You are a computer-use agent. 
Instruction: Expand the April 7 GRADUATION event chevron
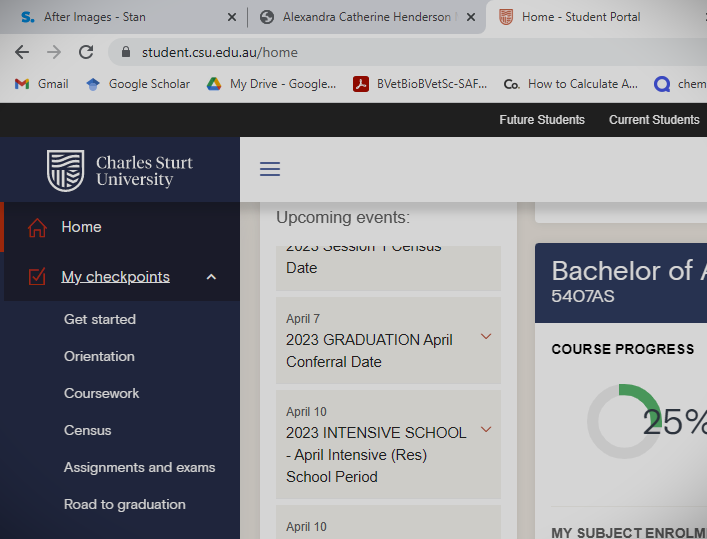tap(486, 336)
